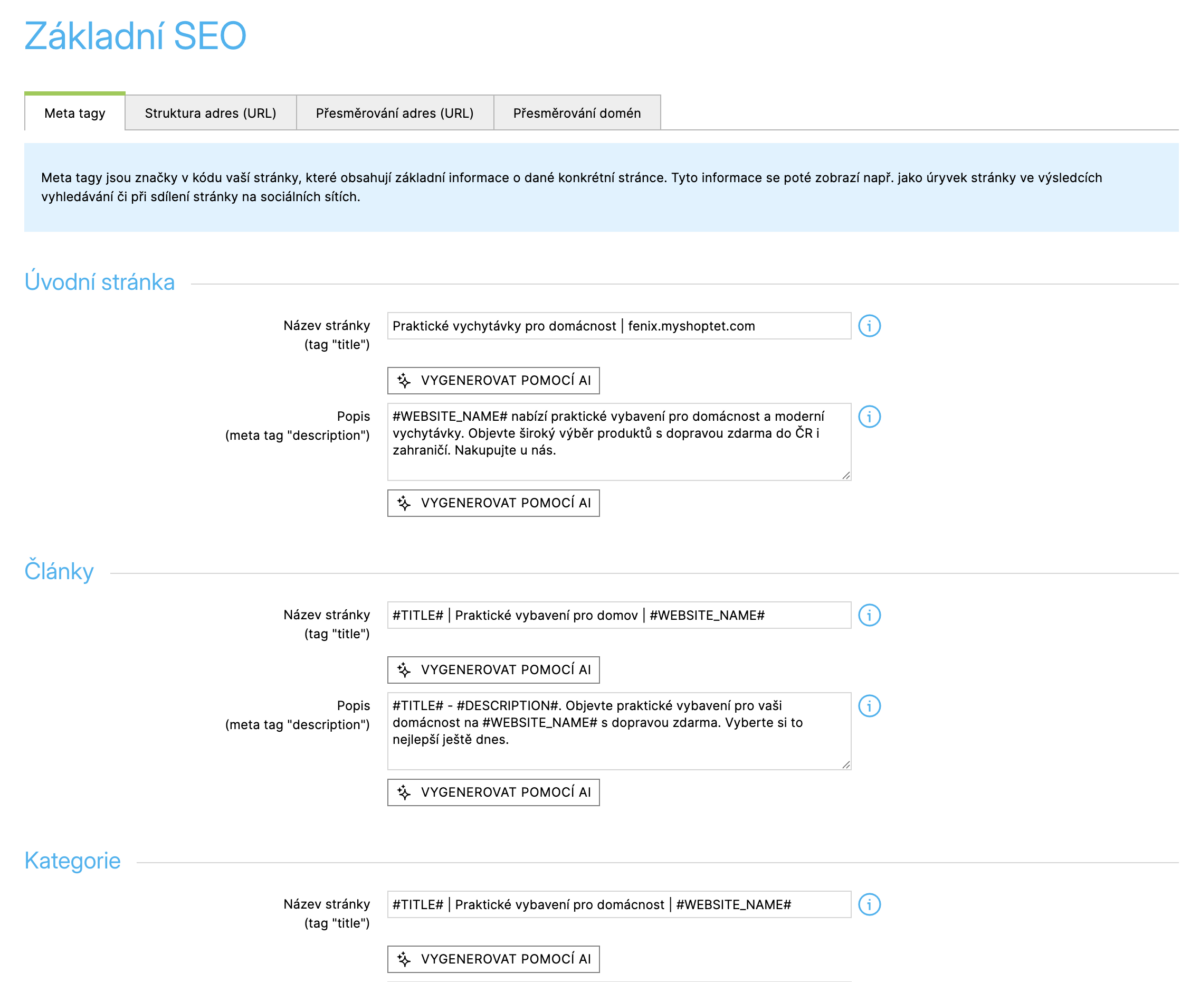The image size is (1200, 982).
Task: Click sparkle icon in Články title AI button
Action: tap(404, 670)
